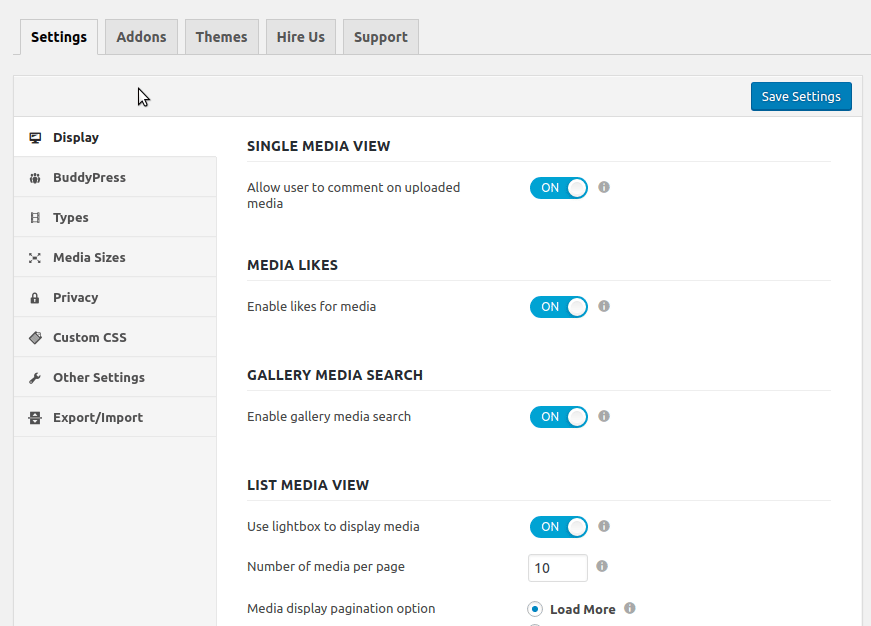Show info tooltip for Enable likes for media
The image size is (871, 626).
coord(603,307)
